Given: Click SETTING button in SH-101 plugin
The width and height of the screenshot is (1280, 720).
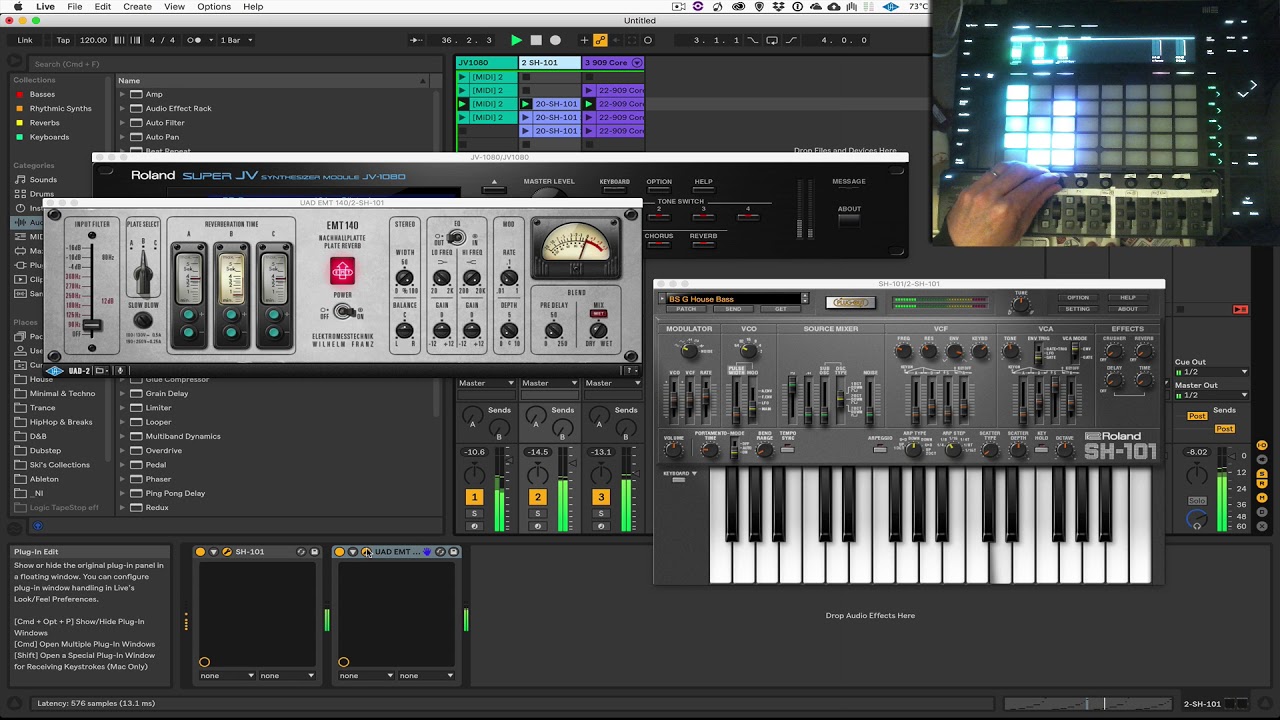Looking at the screenshot, I should click(1078, 309).
